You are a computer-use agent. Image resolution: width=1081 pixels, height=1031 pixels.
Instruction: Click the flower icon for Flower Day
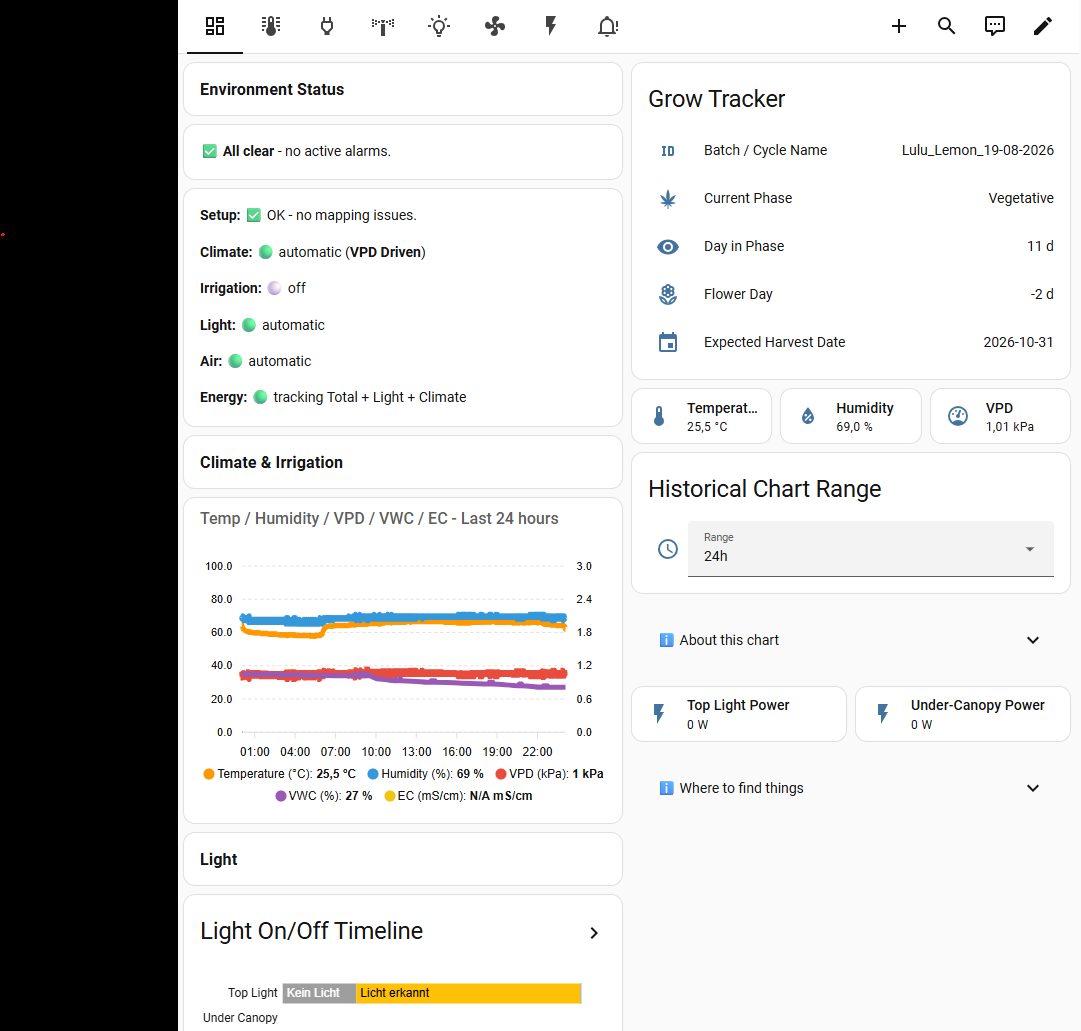pyautogui.click(x=668, y=294)
